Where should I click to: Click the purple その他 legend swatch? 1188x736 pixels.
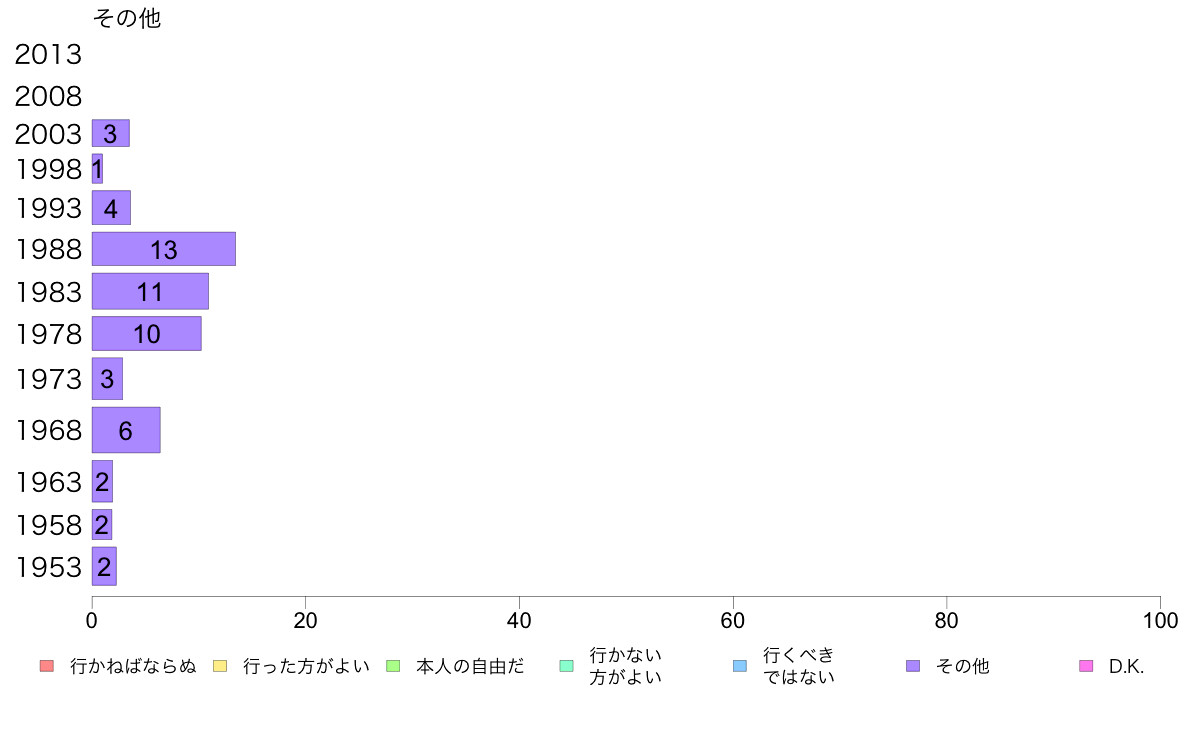(x=913, y=666)
